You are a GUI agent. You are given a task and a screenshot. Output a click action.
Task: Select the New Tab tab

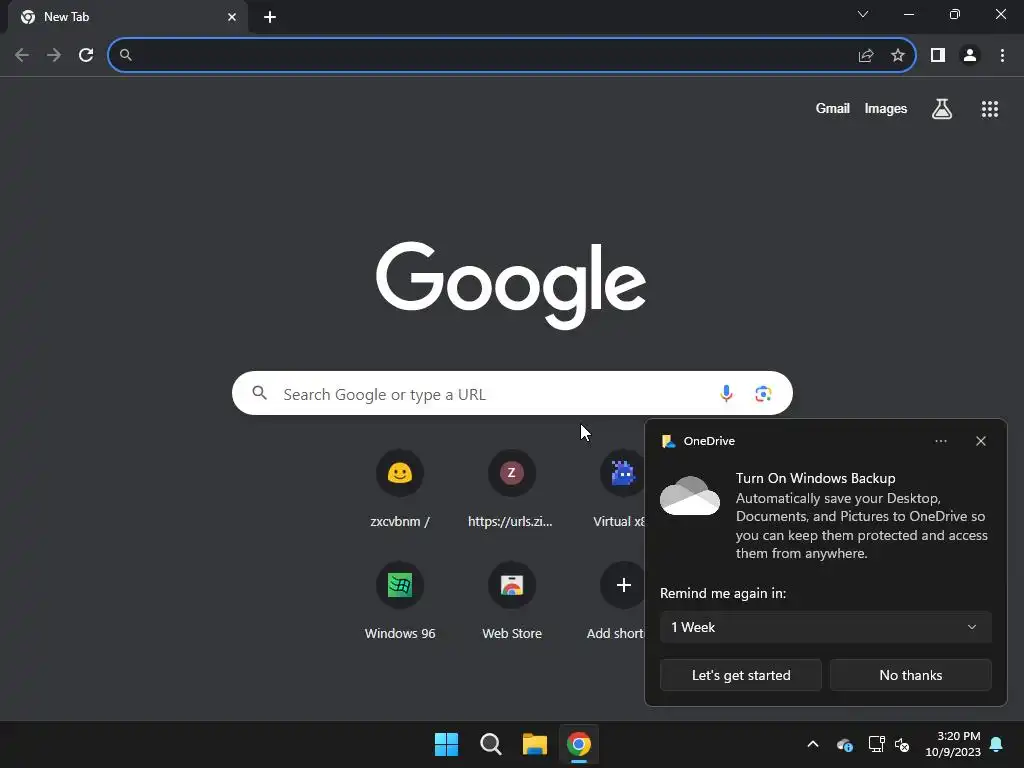[x=127, y=17]
